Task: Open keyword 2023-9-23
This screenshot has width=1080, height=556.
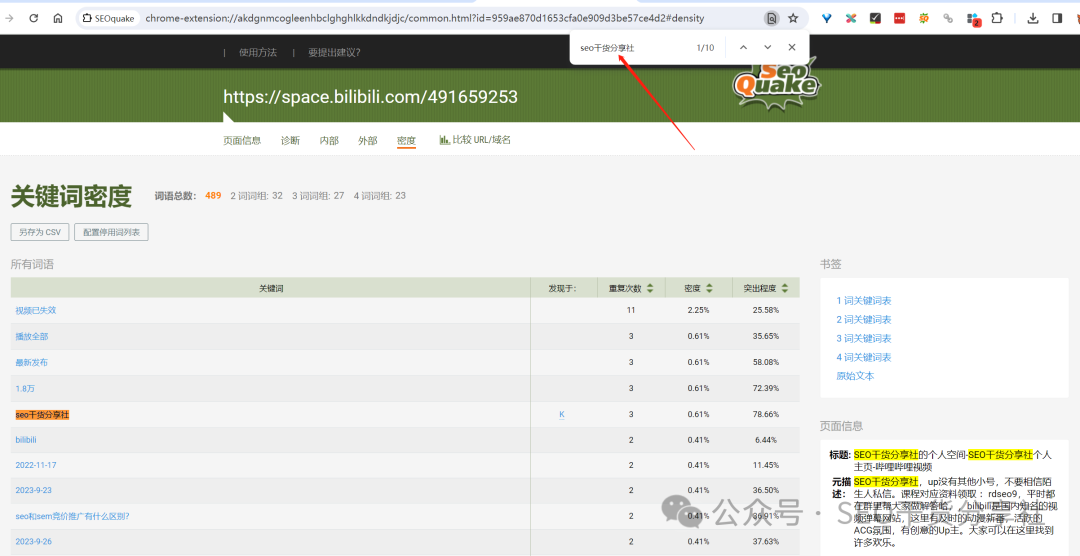Action: tap(34, 491)
